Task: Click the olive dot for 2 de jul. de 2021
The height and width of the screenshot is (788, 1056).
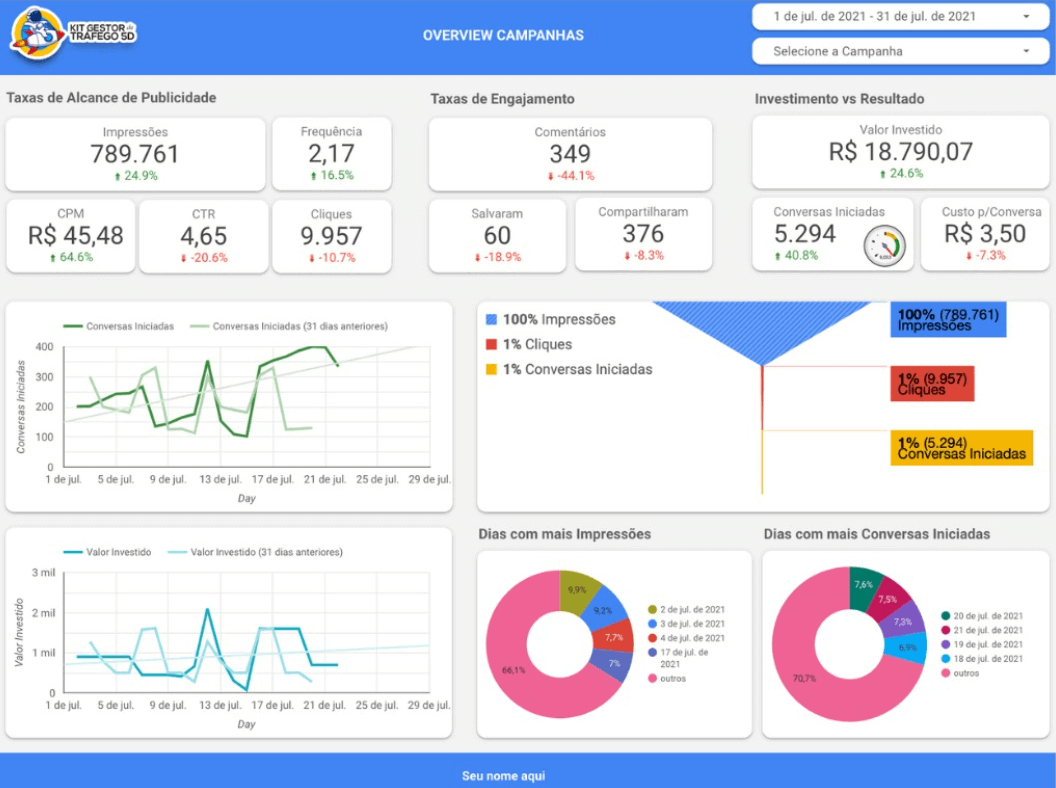Action: pyautogui.click(x=652, y=609)
